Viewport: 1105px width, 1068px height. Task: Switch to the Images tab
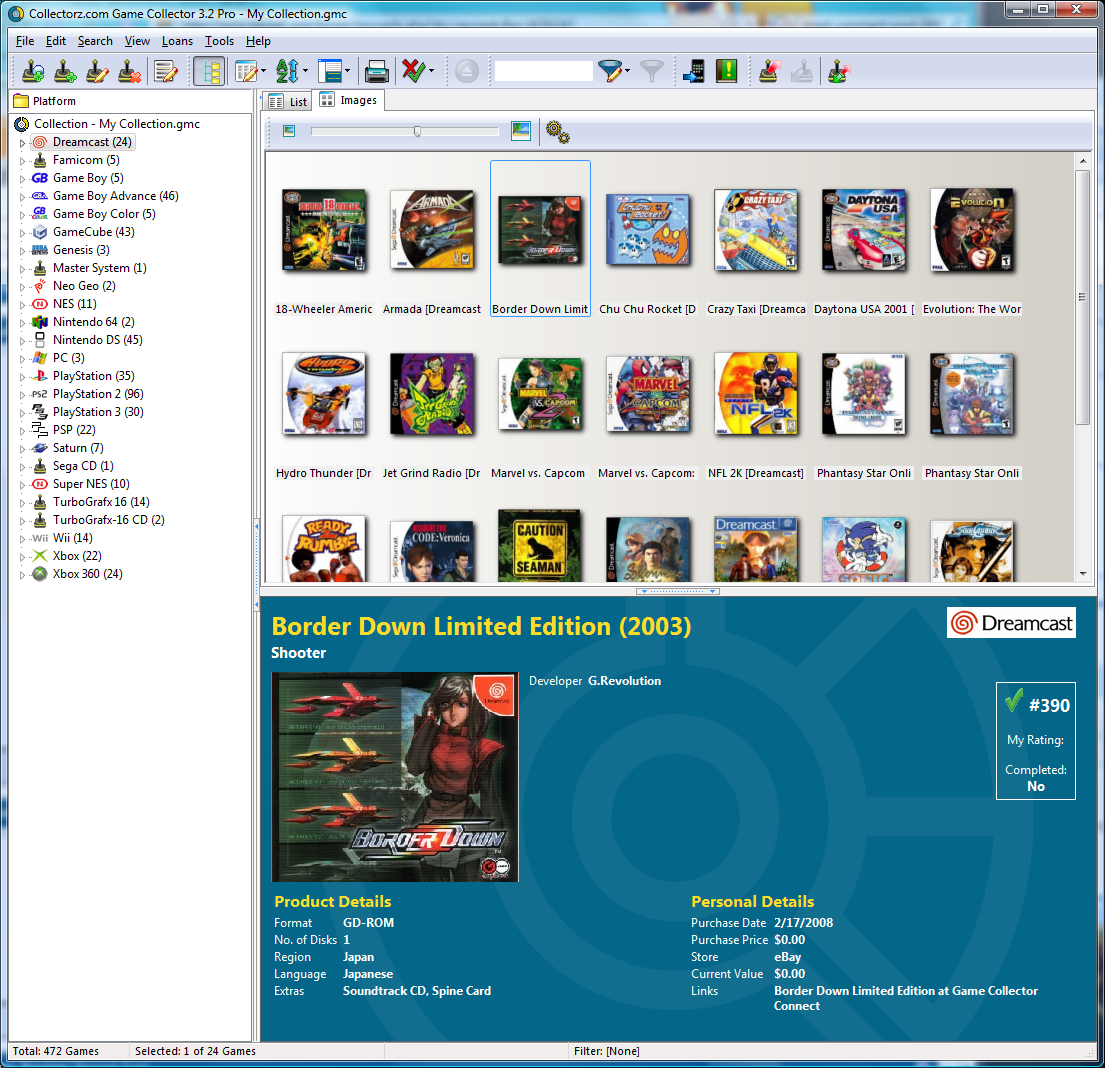(x=349, y=100)
